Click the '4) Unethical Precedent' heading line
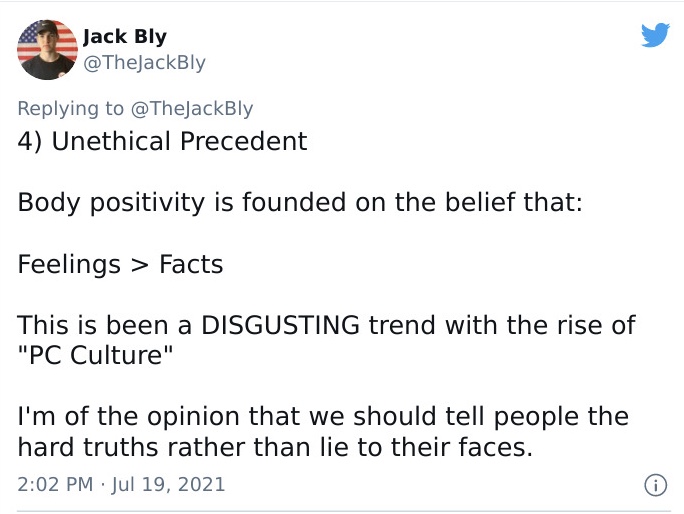The width and height of the screenshot is (684, 514). pos(162,141)
